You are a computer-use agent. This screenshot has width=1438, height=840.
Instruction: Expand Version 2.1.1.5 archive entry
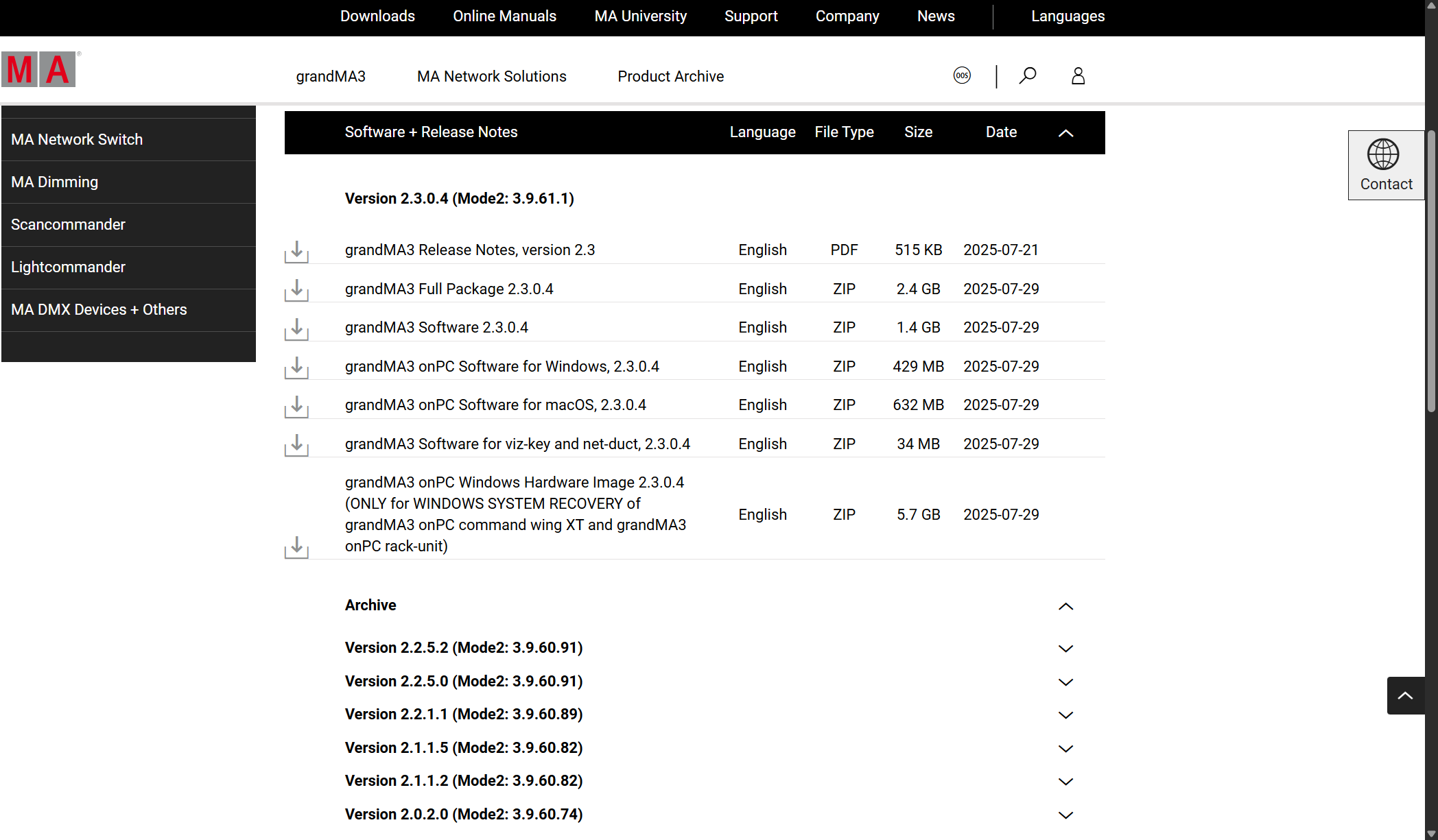pyautogui.click(x=1065, y=749)
